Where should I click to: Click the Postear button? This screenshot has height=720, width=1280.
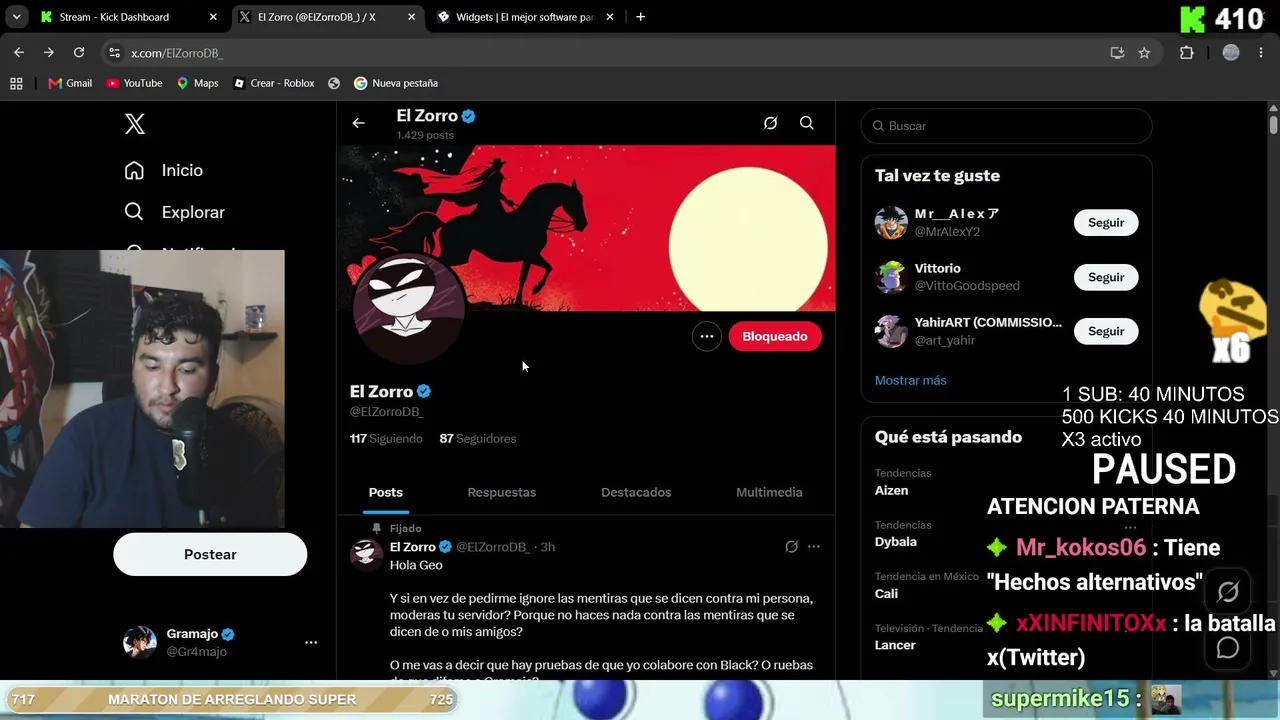[x=210, y=554]
